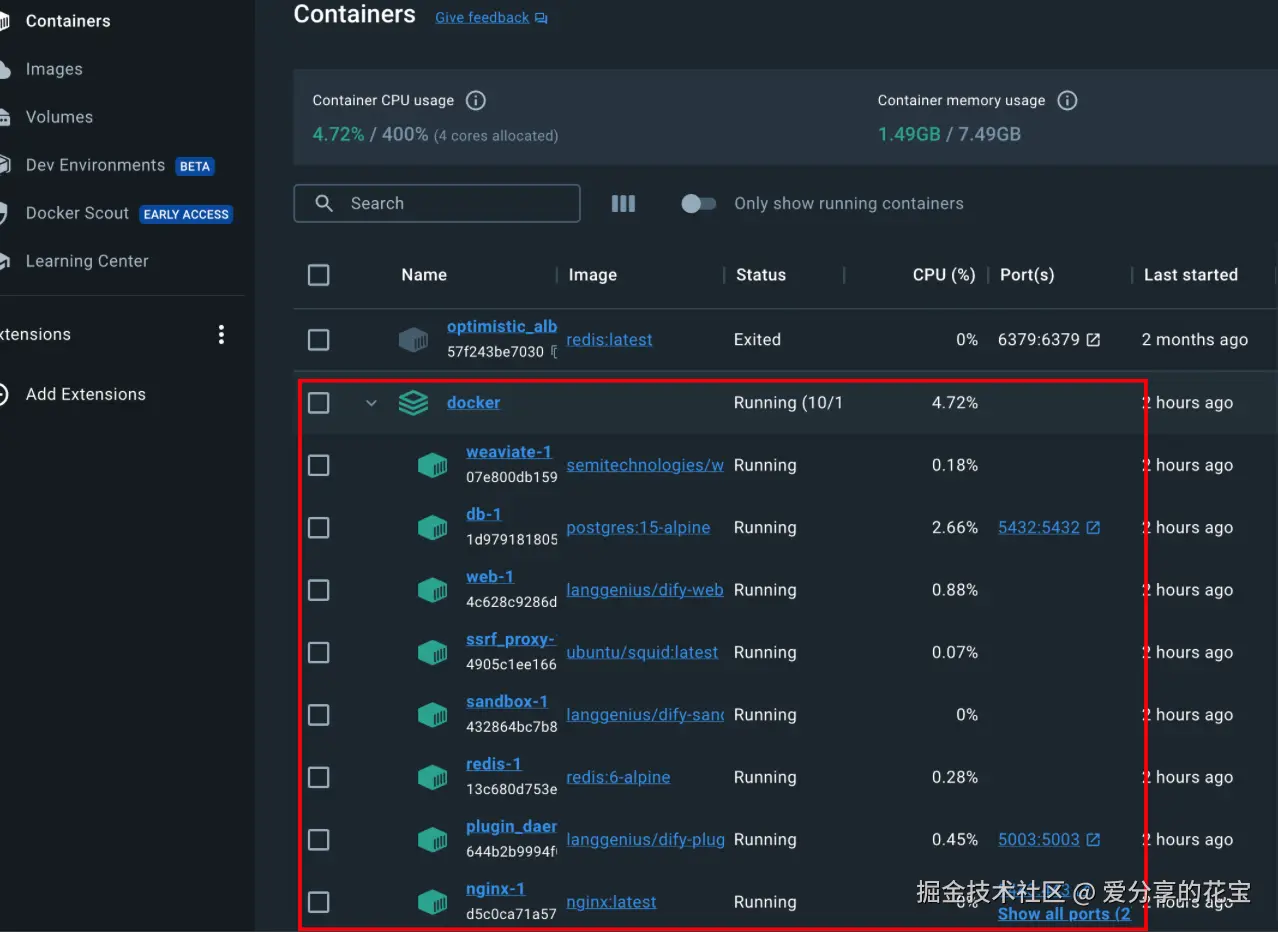
Task: Click the Search containers field
Action: click(x=437, y=203)
